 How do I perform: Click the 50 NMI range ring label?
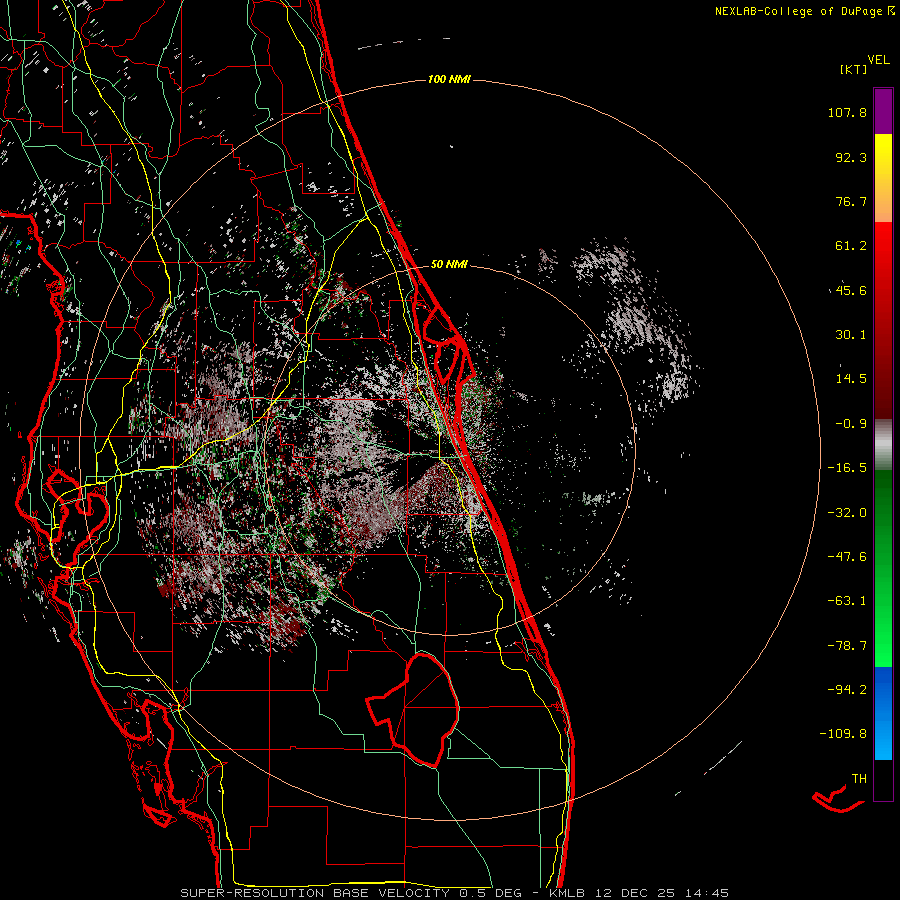(x=449, y=265)
